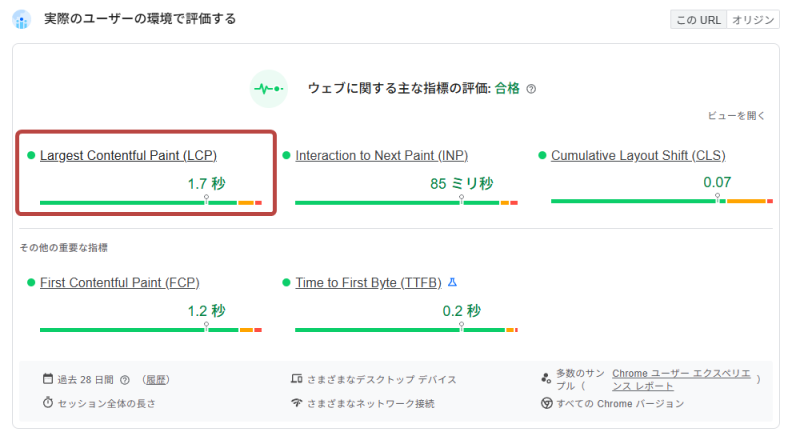Switch to the オリジン tab

coord(753,19)
